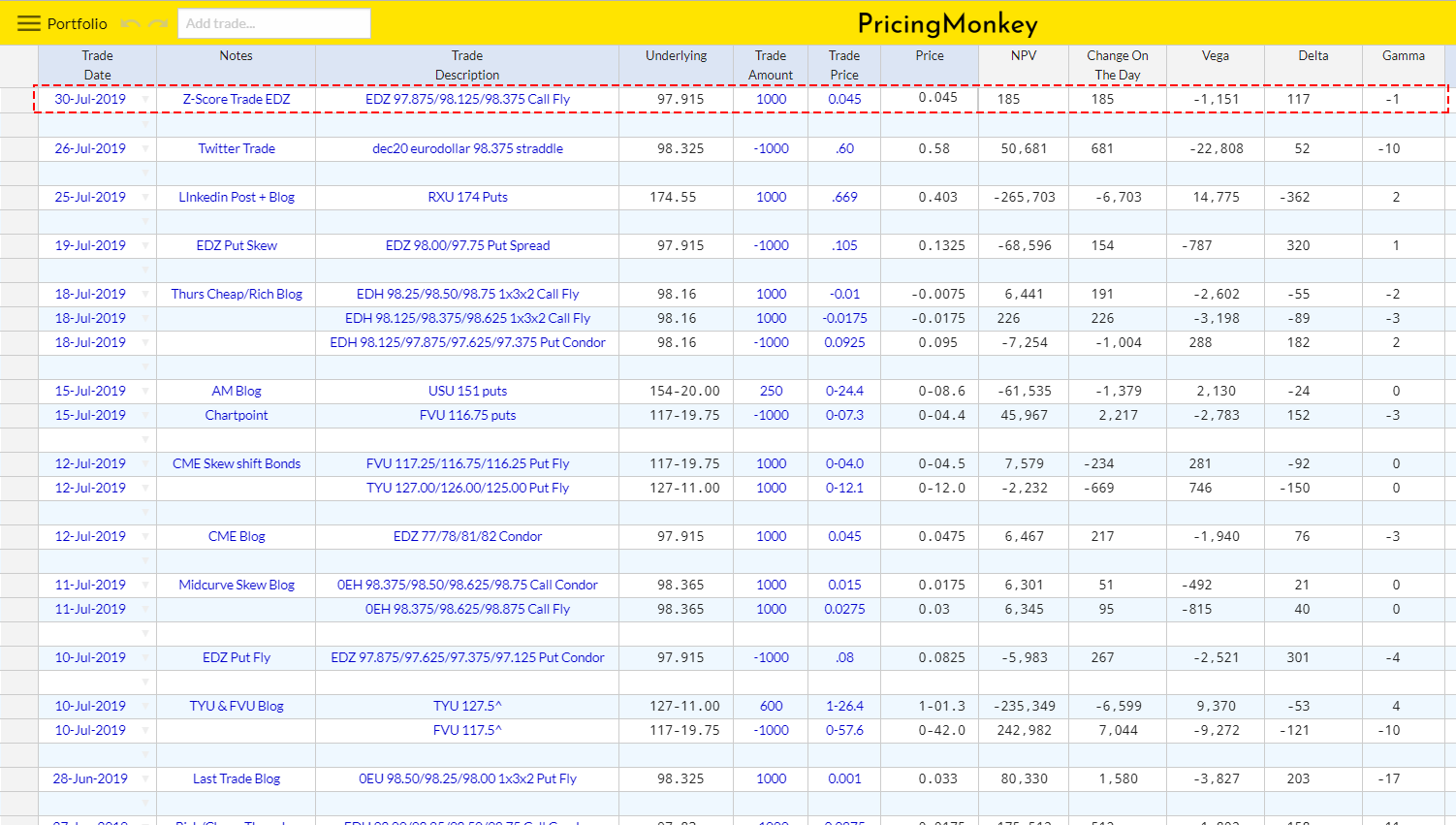Open date dropdown for 19-Jul-2019 row
Viewport: 1456px width, 825px height.
click(x=145, y=245)
